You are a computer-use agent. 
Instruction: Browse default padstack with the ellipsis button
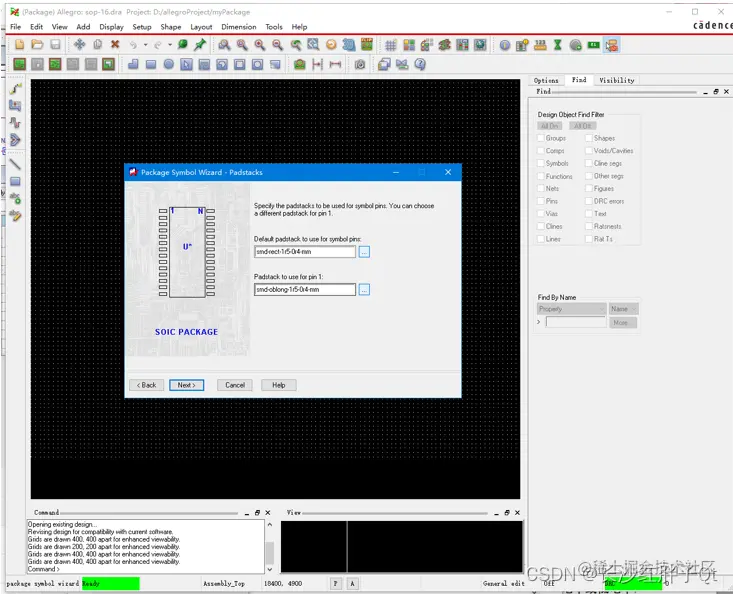[x=364, y=252]
